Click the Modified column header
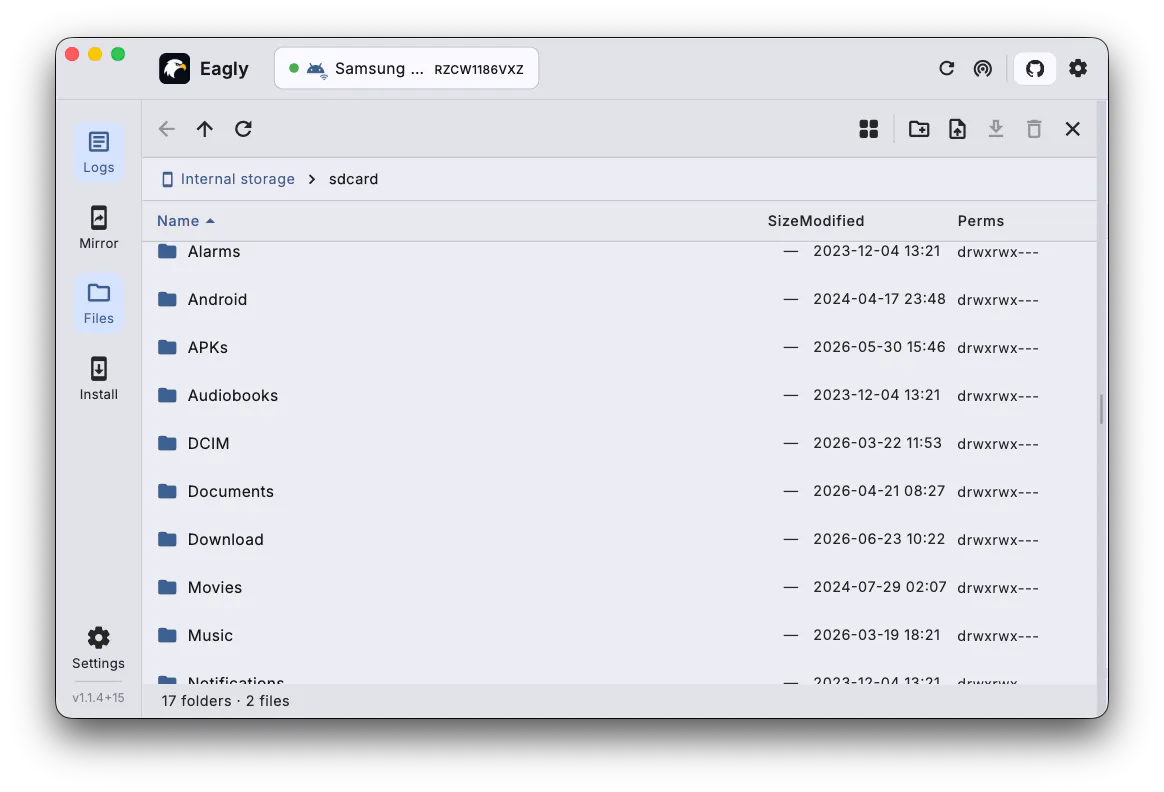 tap(831, 220)
